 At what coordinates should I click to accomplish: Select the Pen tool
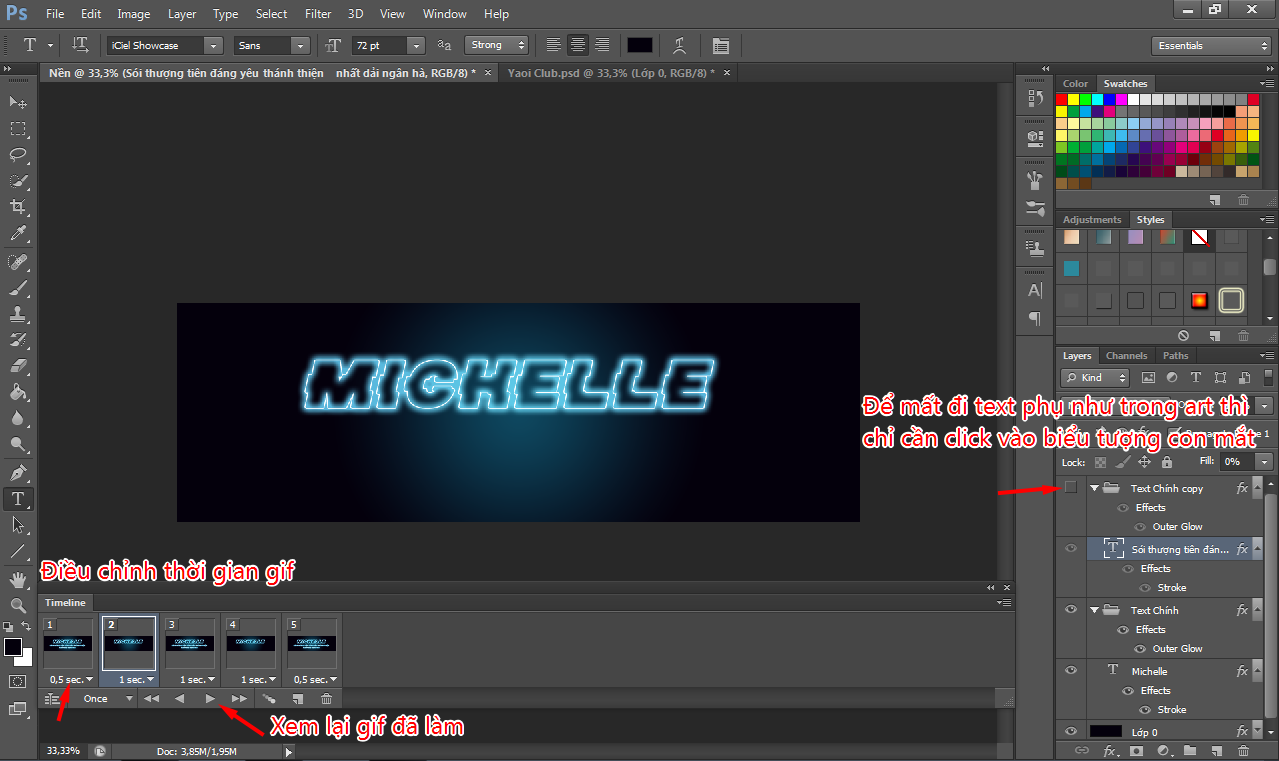(18, 472)
